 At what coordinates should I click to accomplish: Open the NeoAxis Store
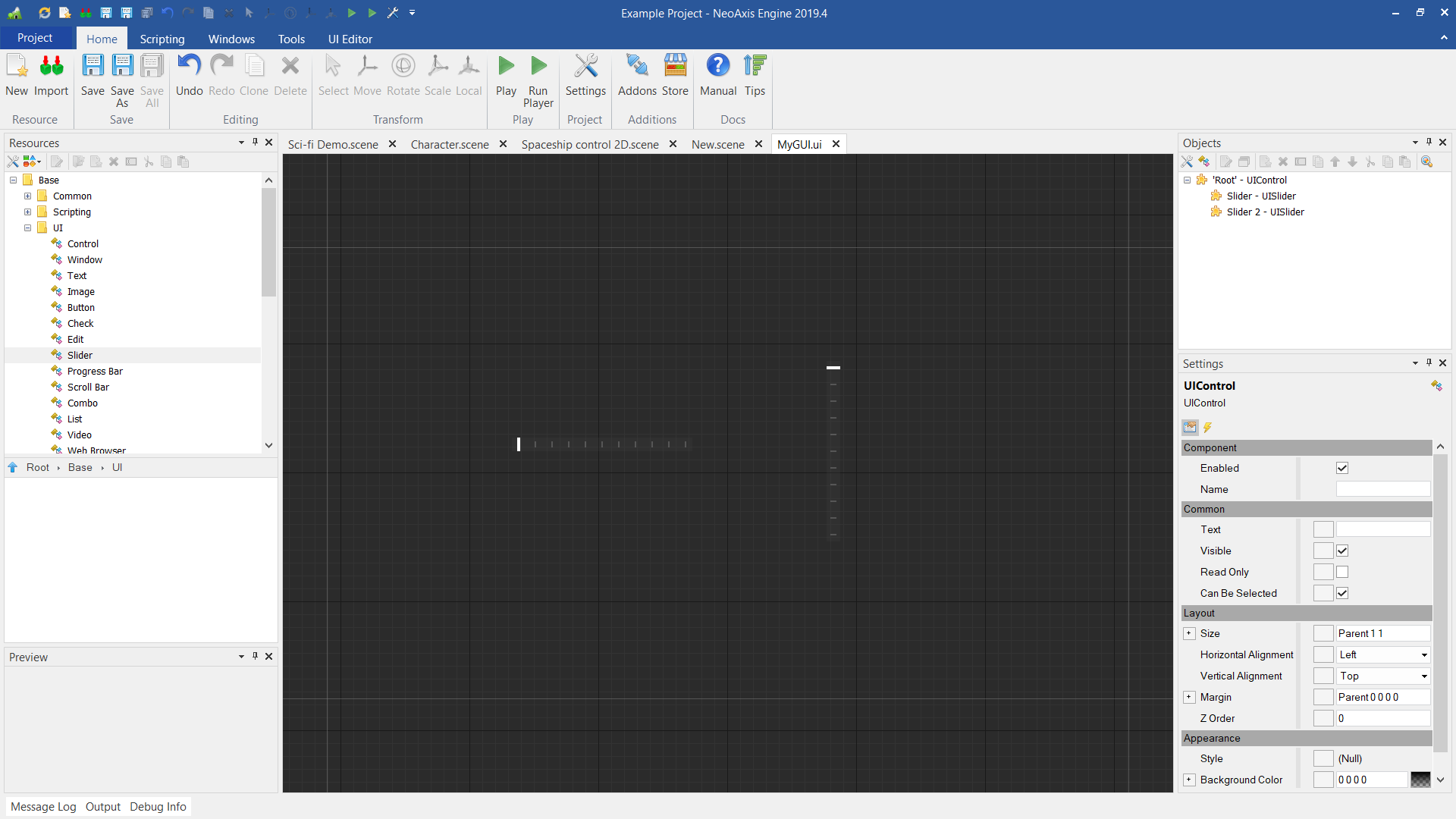pos(675,74)
